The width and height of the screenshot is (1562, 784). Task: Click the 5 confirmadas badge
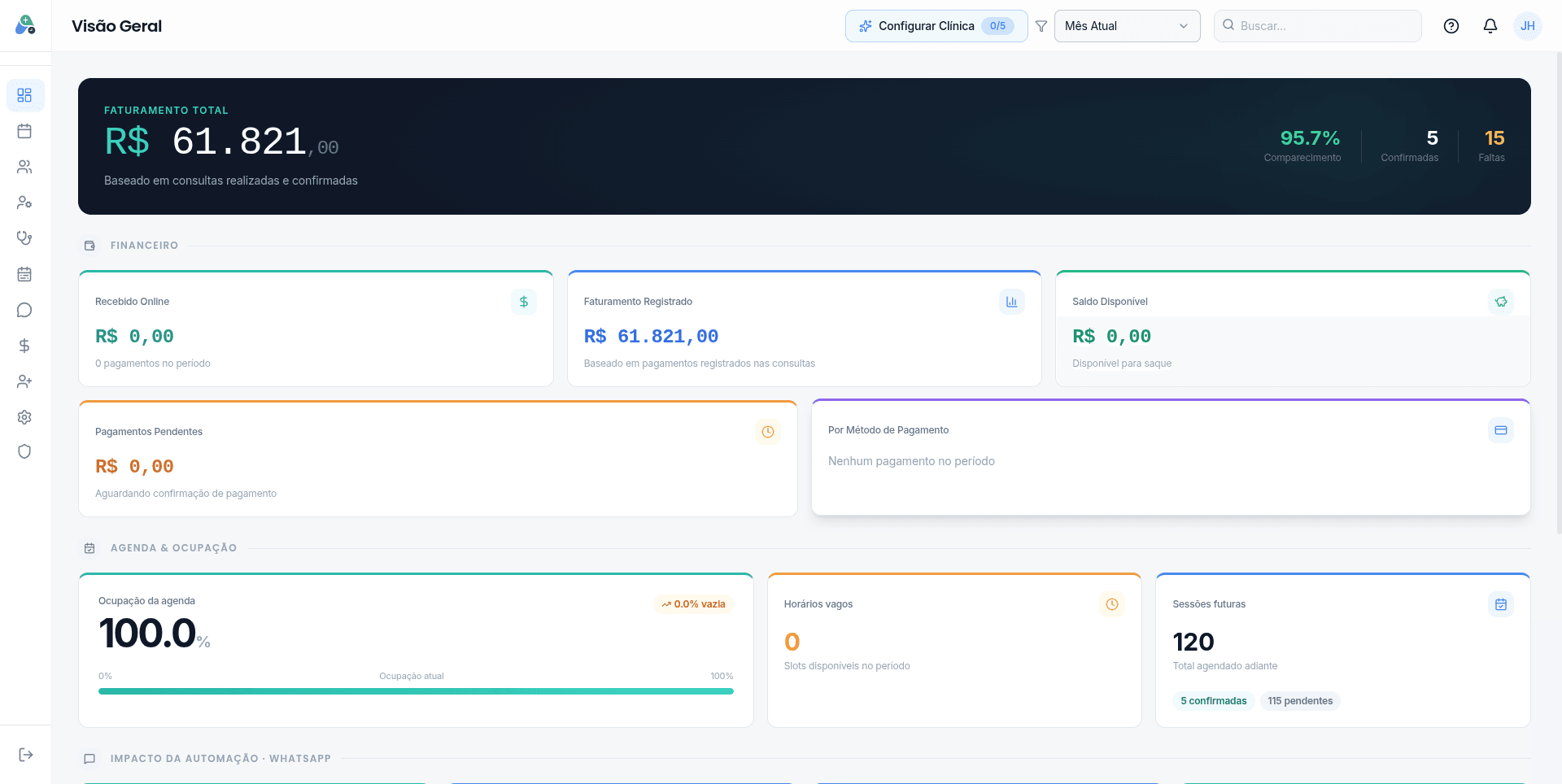tap(1213, 700)
